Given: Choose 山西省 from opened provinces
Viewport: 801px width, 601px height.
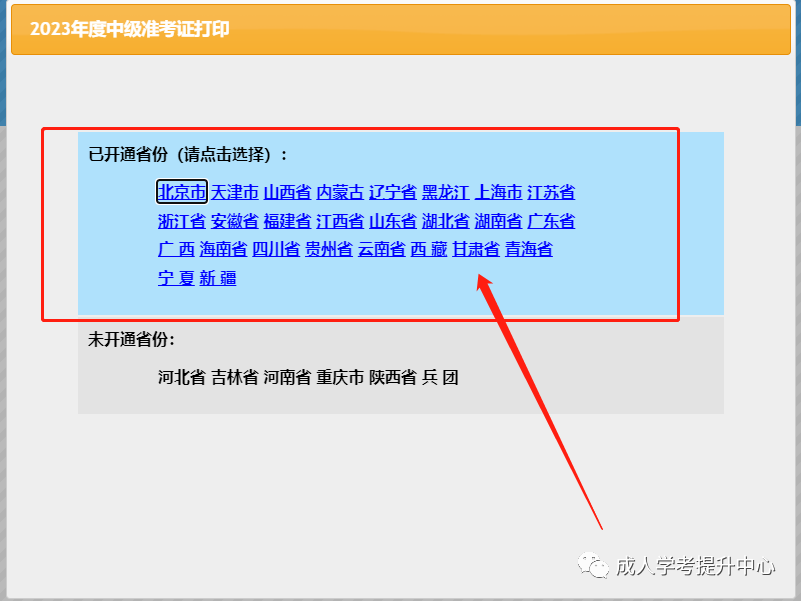Looking at the screenshot, I should click(288, 192).
